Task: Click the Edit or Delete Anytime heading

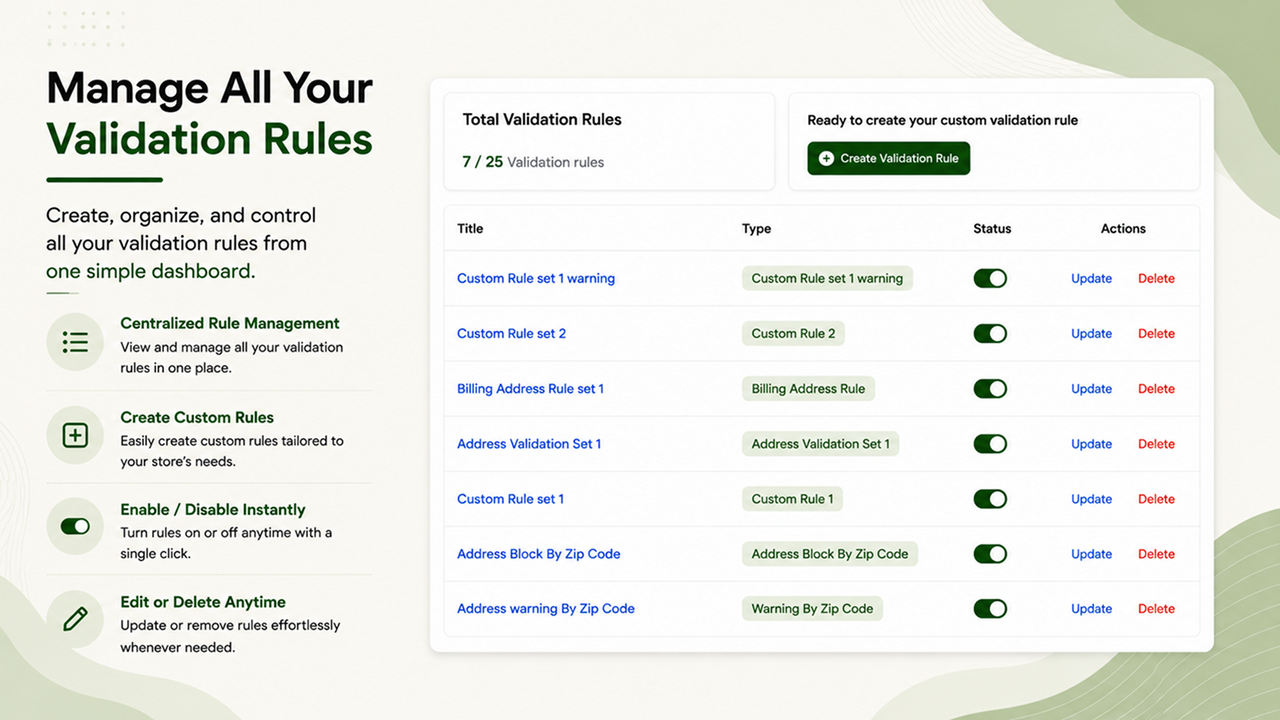Action: (203, 602)
